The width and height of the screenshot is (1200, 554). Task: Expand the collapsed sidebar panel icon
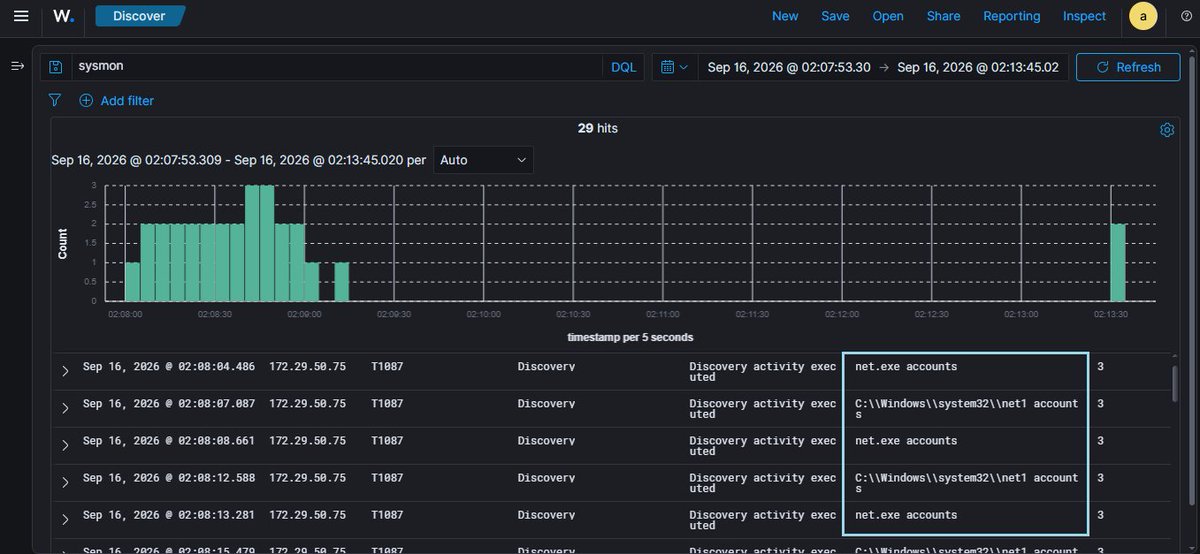tap(17, 66)
